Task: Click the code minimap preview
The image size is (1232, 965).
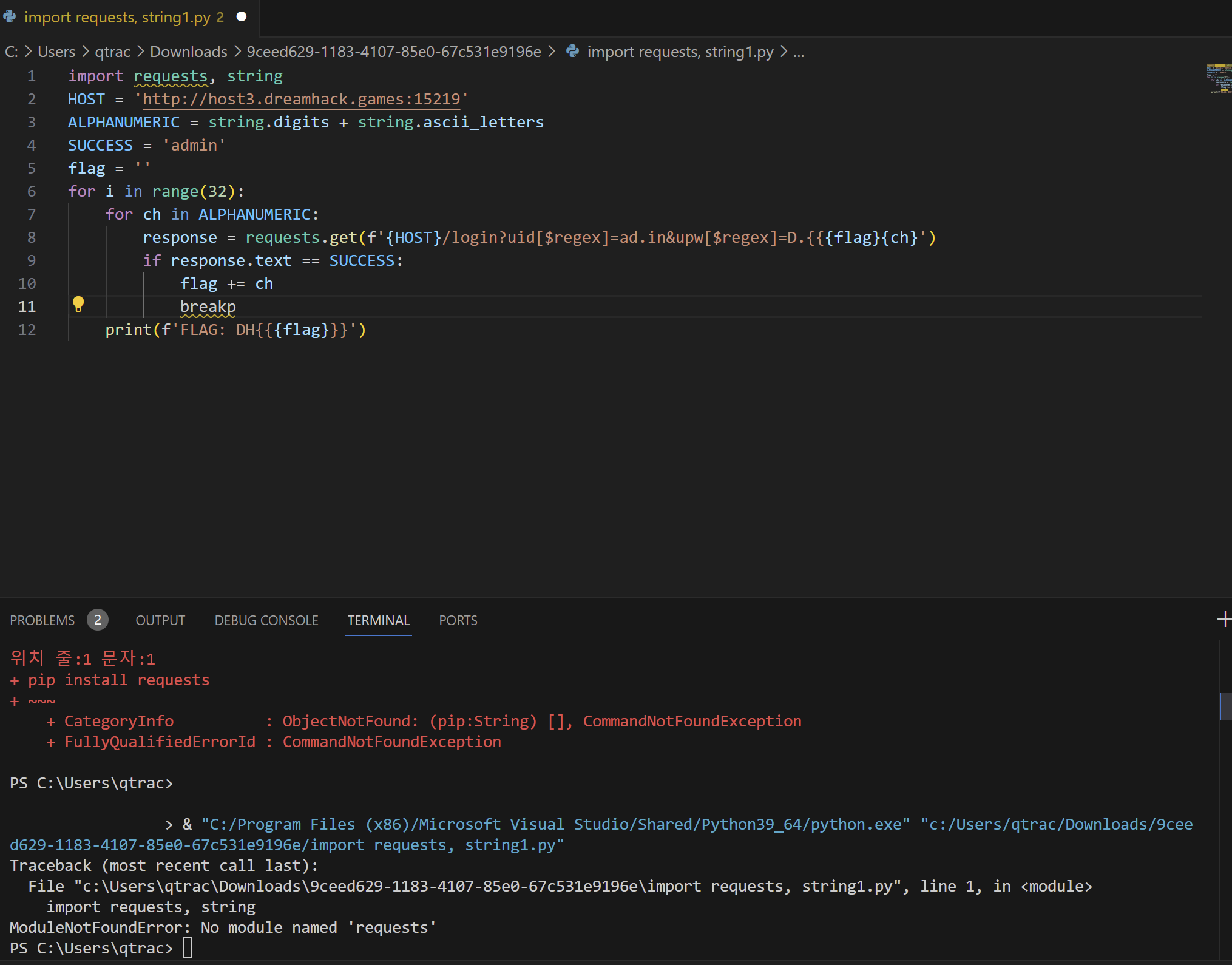Action: [1218, 79]
